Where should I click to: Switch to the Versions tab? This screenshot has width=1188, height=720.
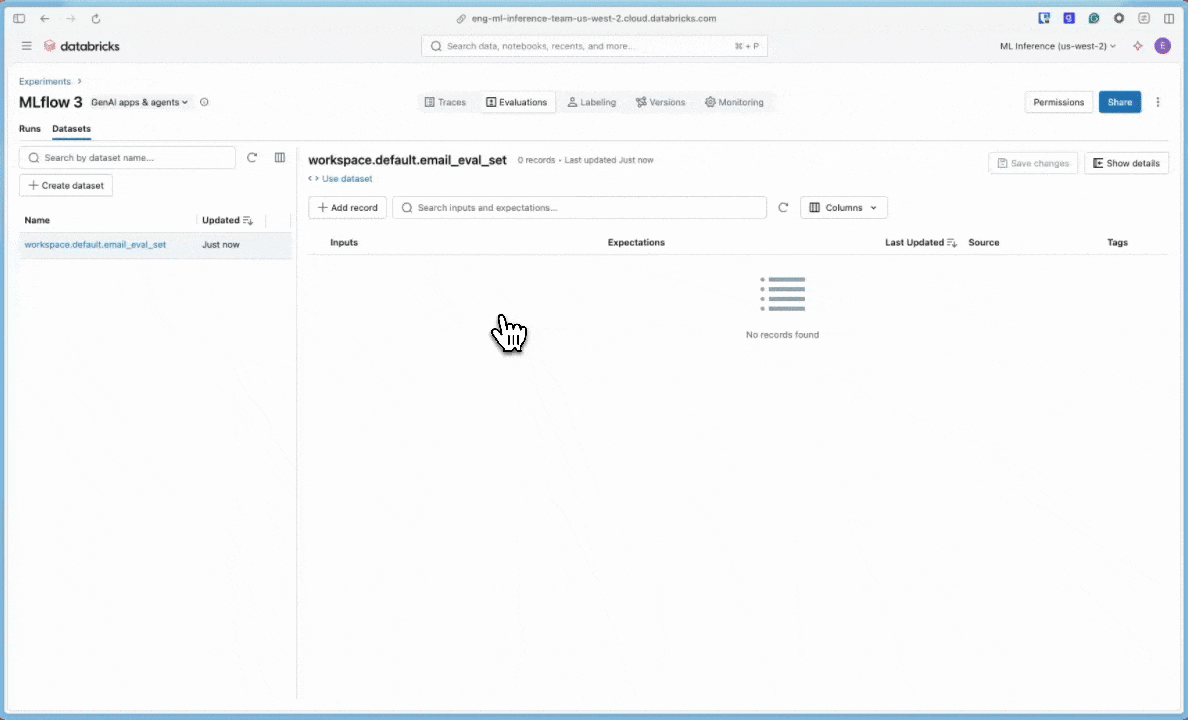point(661,102)
